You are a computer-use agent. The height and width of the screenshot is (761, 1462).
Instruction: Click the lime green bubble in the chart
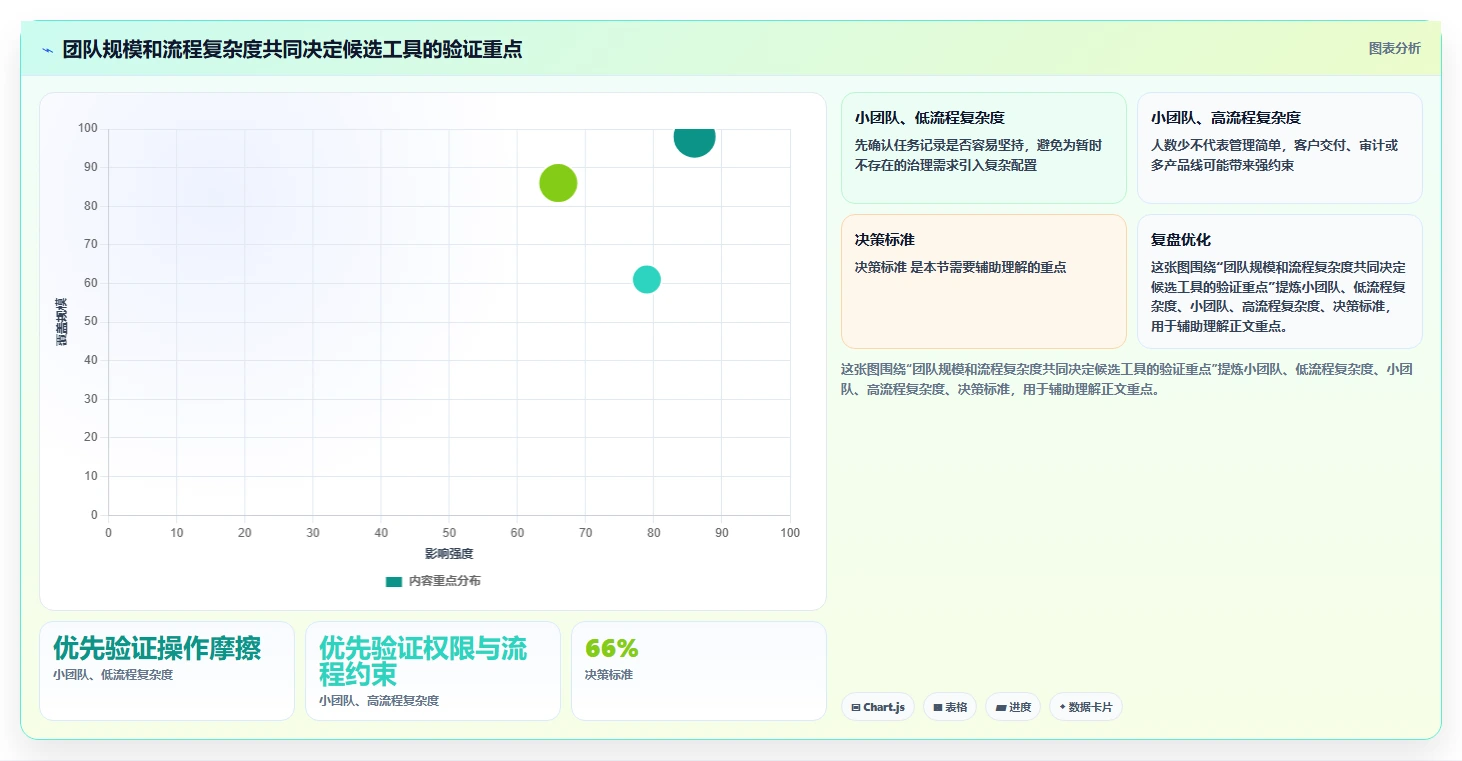point(558,183)
